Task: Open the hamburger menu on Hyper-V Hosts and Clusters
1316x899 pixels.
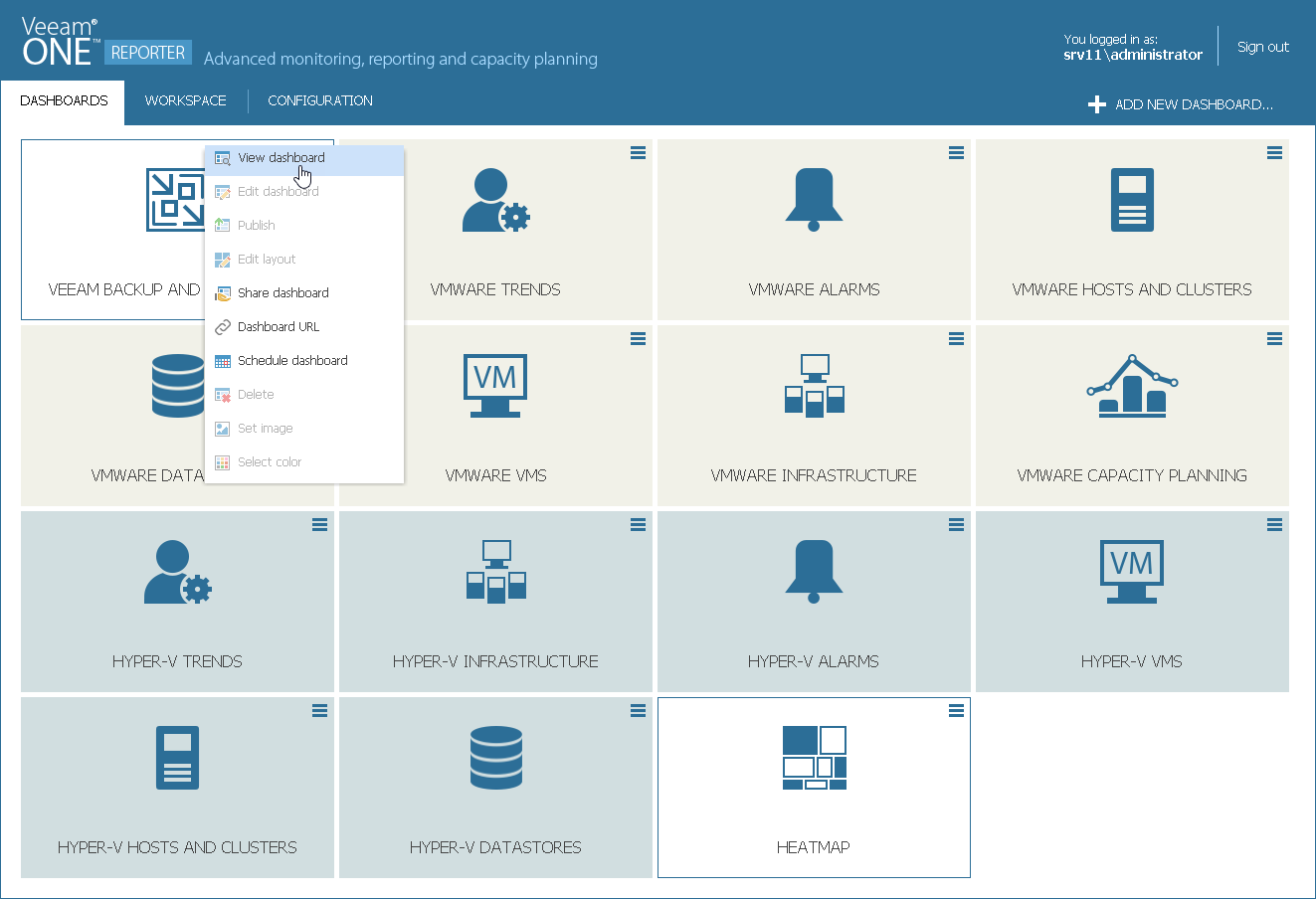Action: tap(319, 711)
